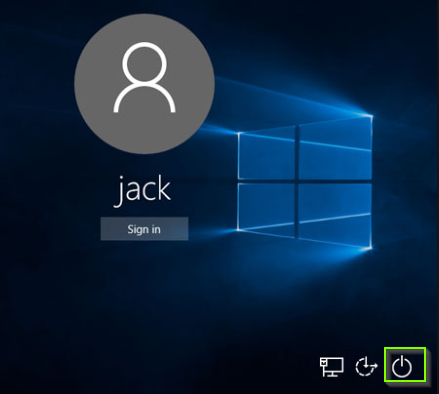Viewport: 439px width, 394px height.
Task: Sign in as user jack
Action: (144, 229)
